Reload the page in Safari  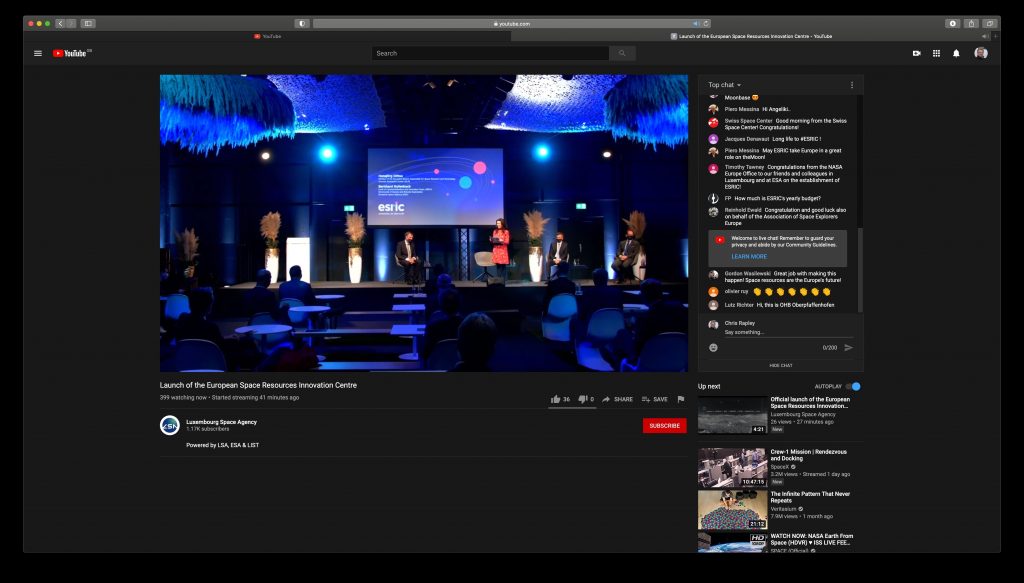pyautogui.click(x=706, y=24)
